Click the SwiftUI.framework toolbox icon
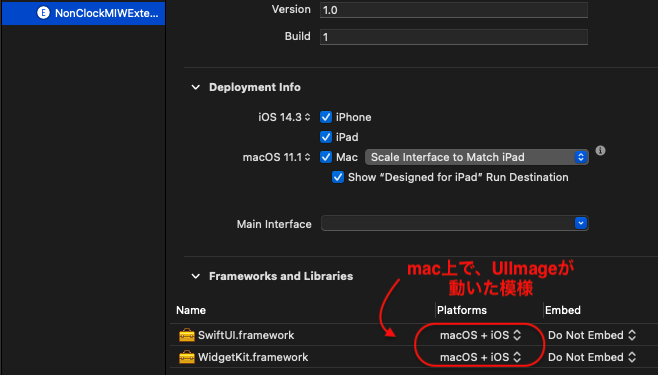Image resolution: width=658 pixels, height=375 pixels. click(x=187, y=336)
